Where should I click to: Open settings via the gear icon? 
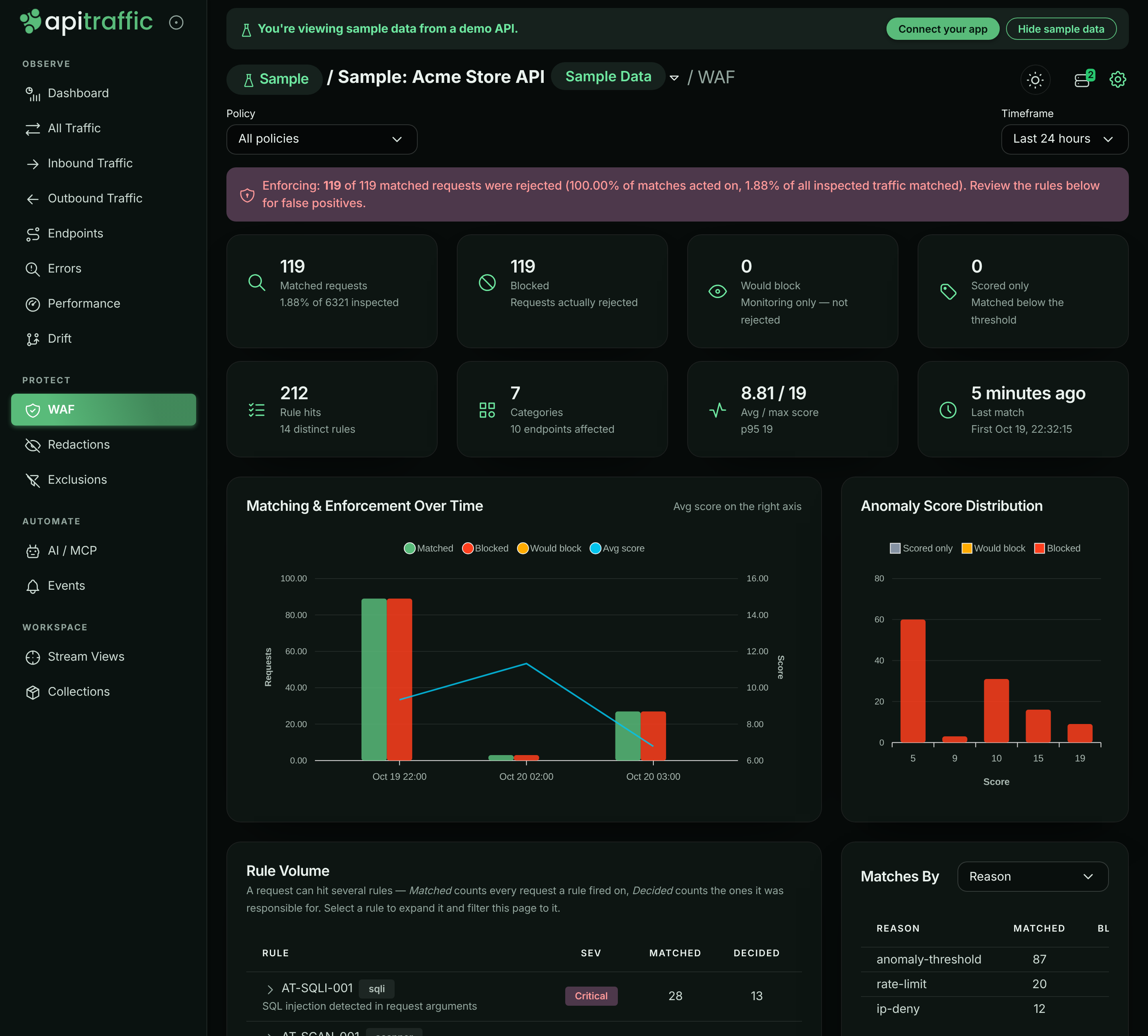click(x=1118, y=80)
